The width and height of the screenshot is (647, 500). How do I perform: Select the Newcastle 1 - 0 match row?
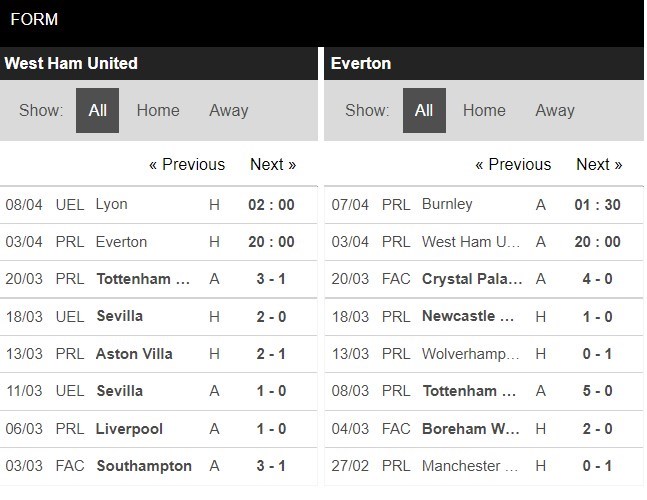[x=484, y=317]
